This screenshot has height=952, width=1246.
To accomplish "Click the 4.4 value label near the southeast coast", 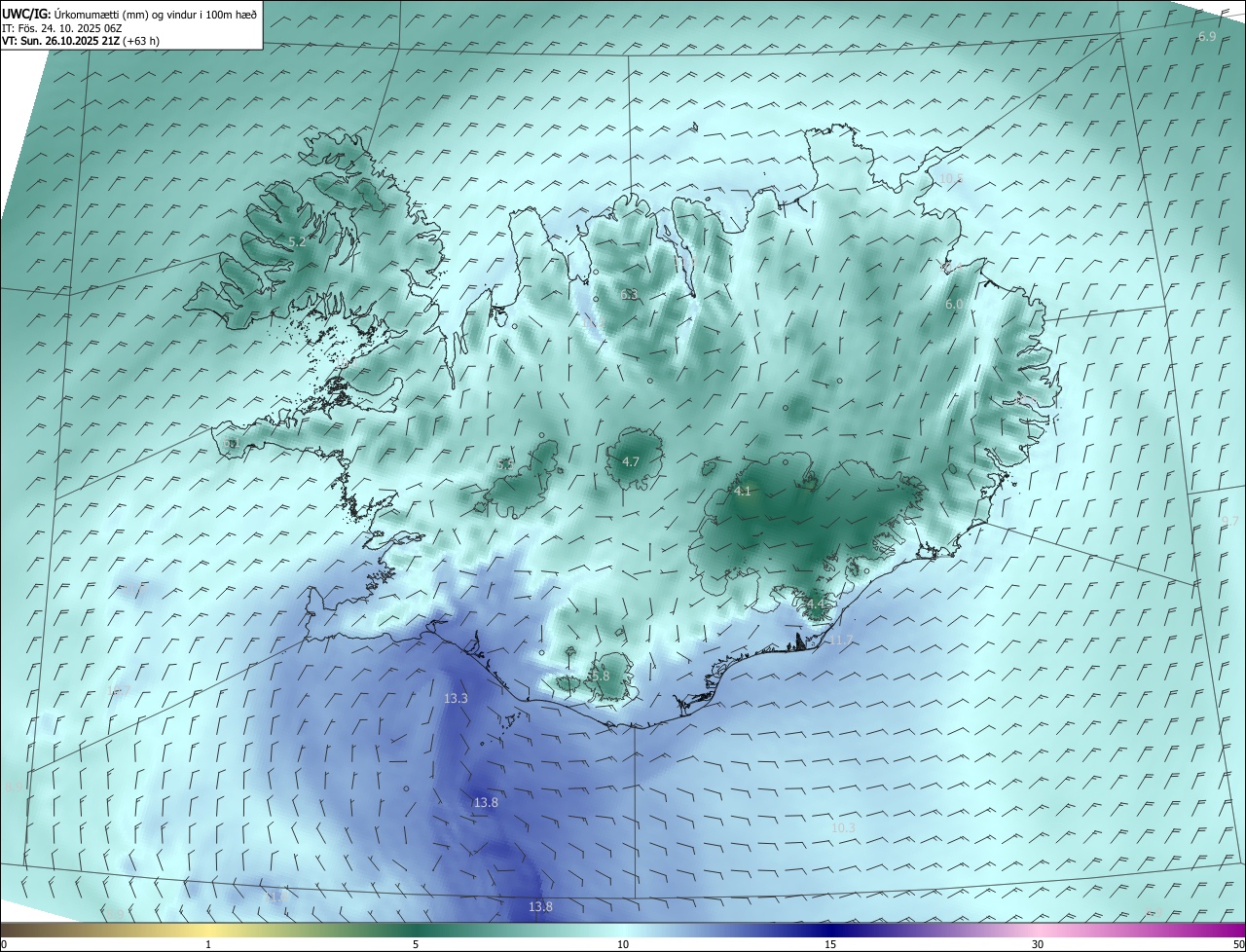I will (x=816, y=604).
